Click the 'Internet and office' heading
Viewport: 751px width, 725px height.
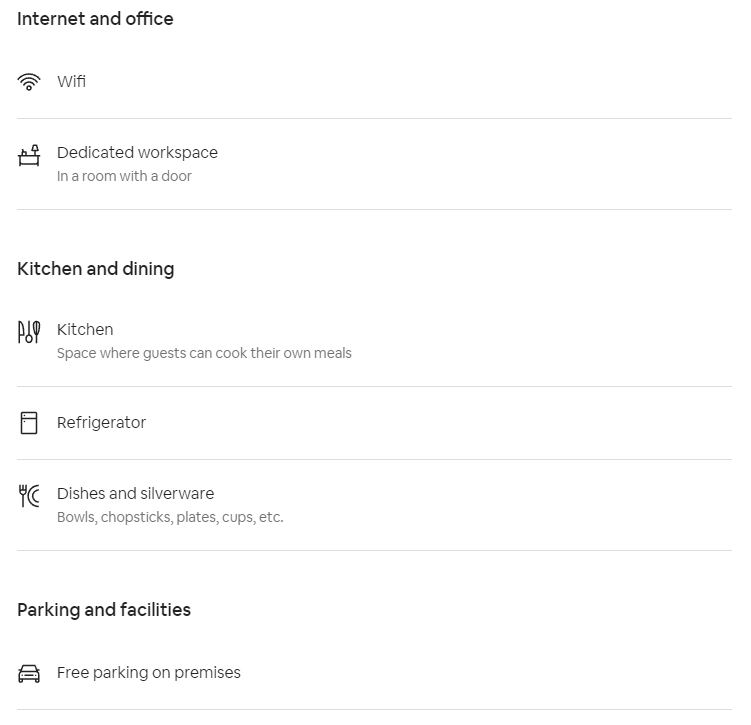point(95,19)
